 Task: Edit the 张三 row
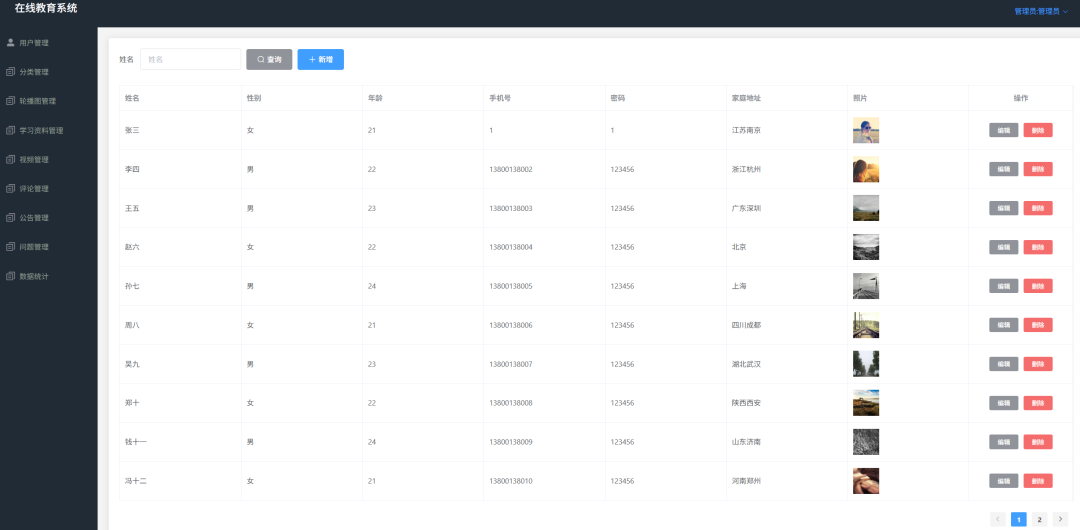tap(1004, 130)
